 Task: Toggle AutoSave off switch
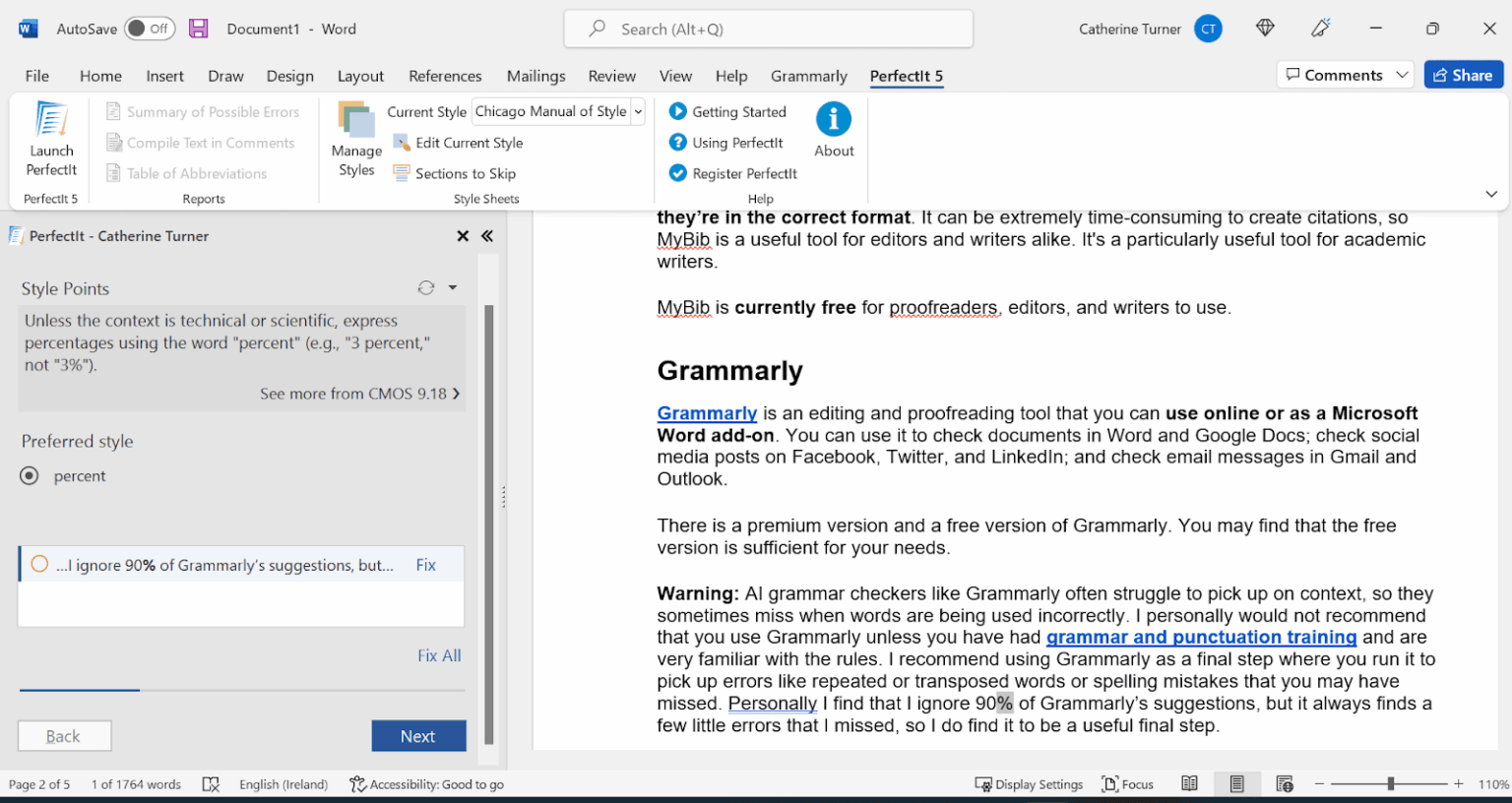point(150,29)
